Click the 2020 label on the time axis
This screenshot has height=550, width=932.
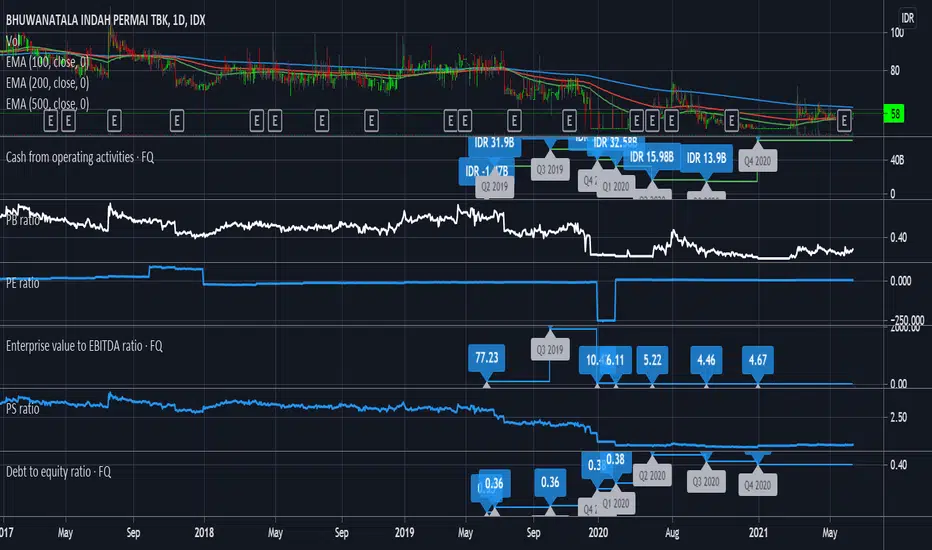point(598,533)
